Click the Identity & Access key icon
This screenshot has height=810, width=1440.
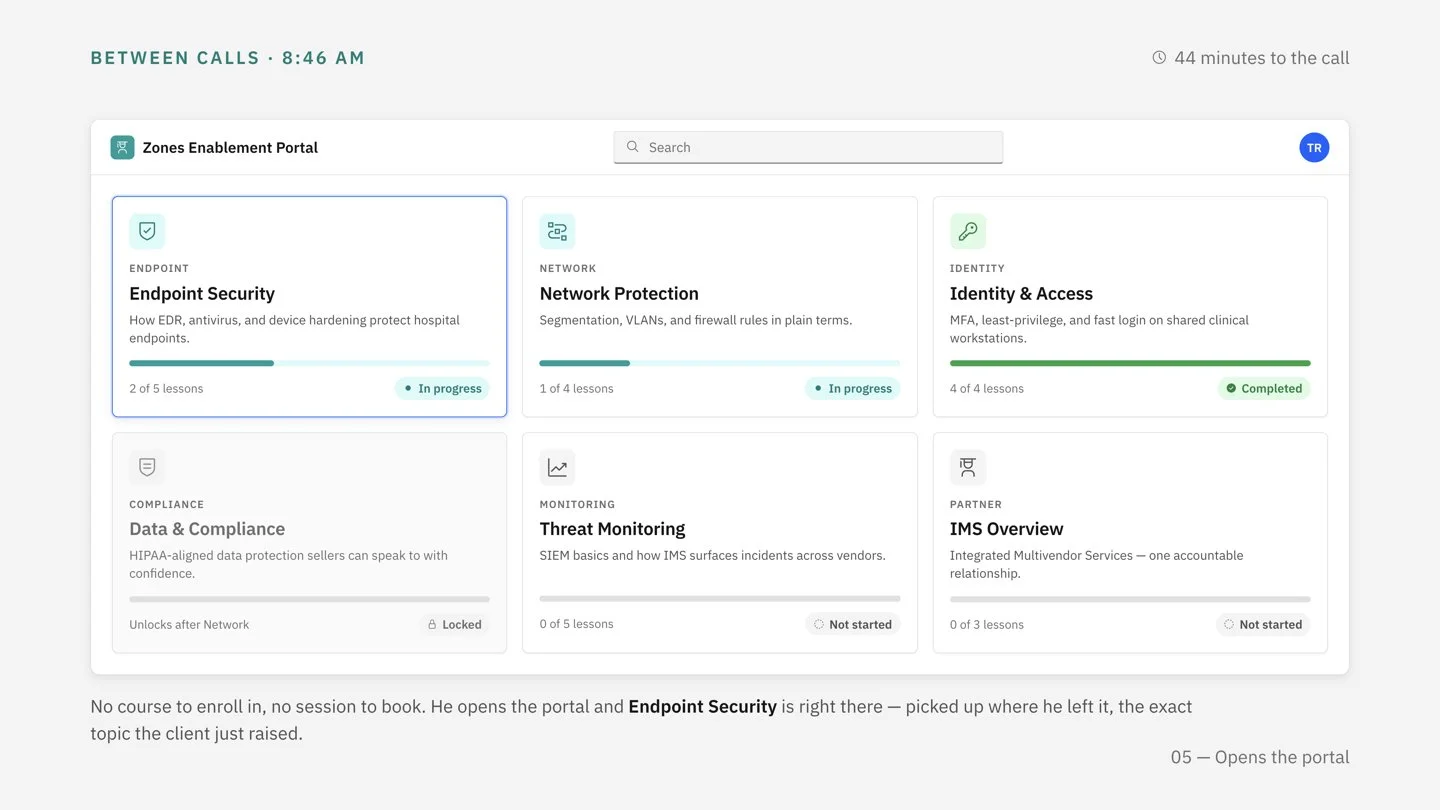[968, 231]
